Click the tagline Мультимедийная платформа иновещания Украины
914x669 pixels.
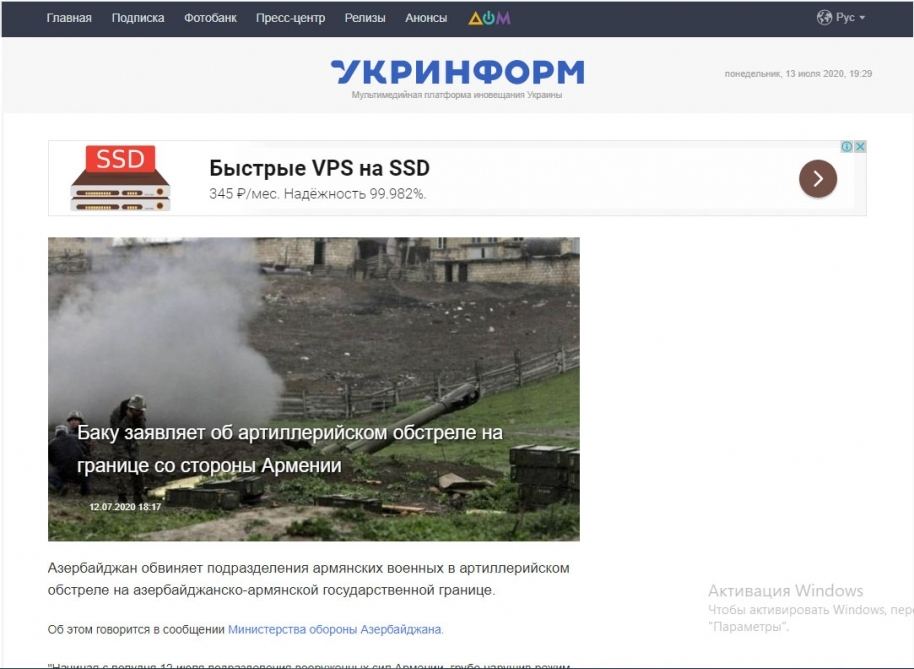[x=457, y=95]
